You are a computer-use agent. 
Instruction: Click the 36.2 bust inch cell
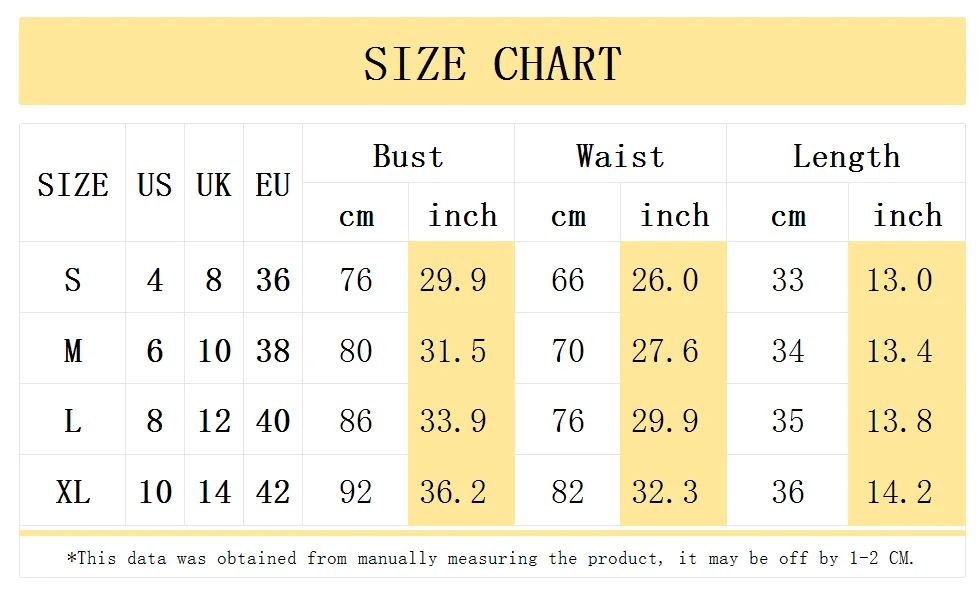pyautogui.click(x=461, y=491)
